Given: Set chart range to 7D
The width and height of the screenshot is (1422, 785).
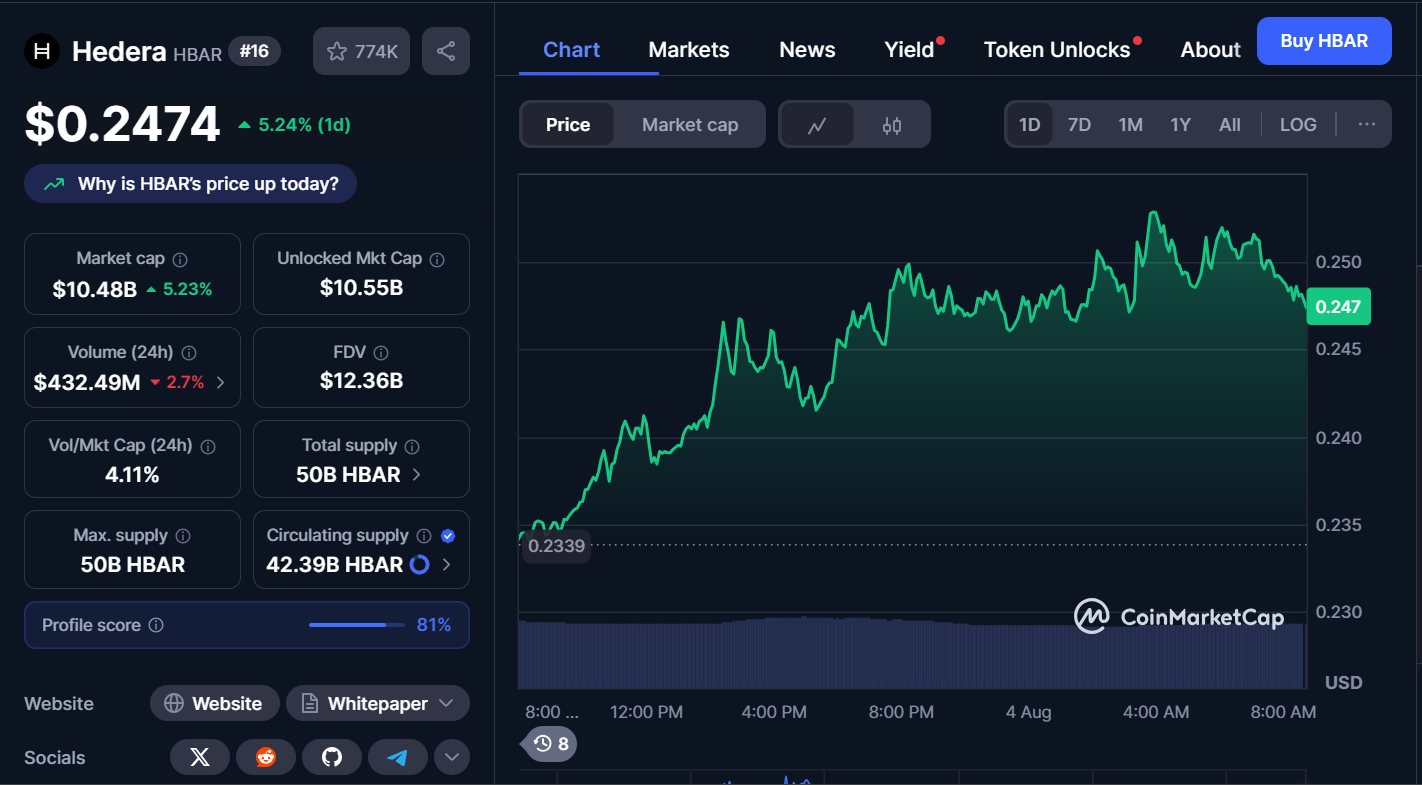Looking at the screenshot, I should (x=1079, y=125).
